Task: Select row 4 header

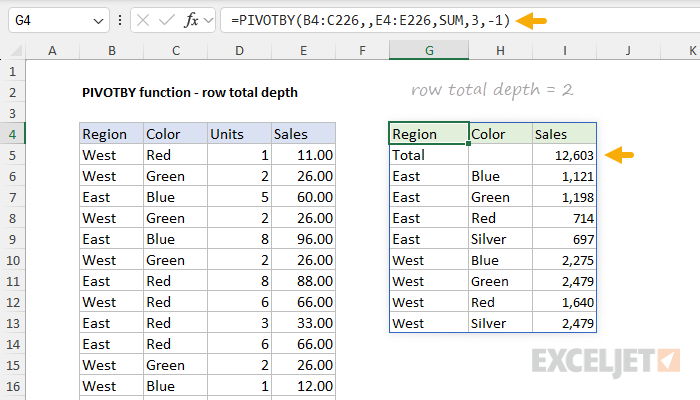Action: (x=12, y=134)
